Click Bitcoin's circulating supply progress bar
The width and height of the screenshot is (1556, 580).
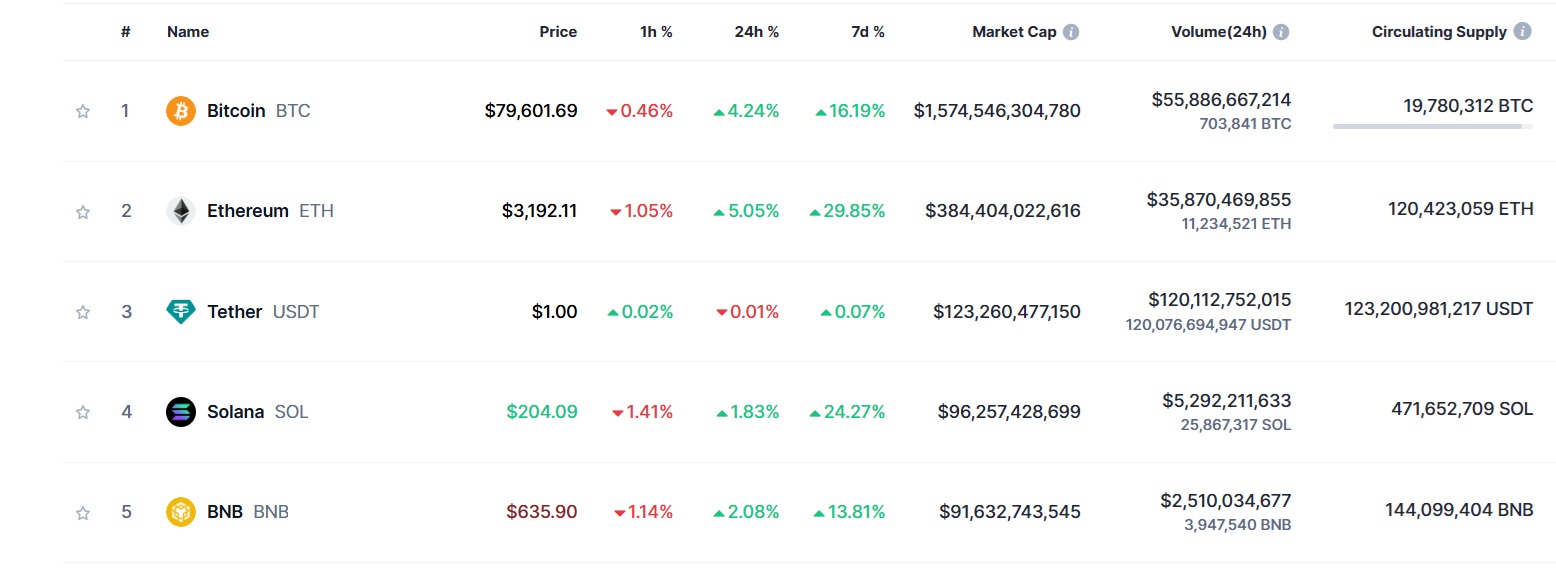[1432, 127]
